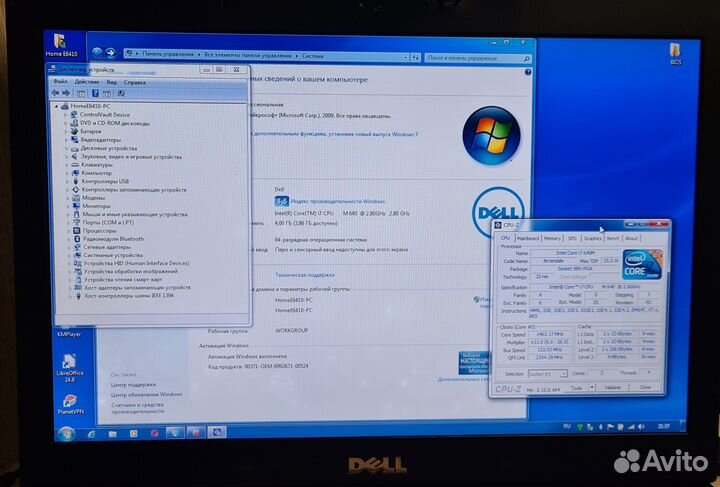The image size is (720, 487).
Task: Select Мониторы in the device tree
Action: pos(96,206)
